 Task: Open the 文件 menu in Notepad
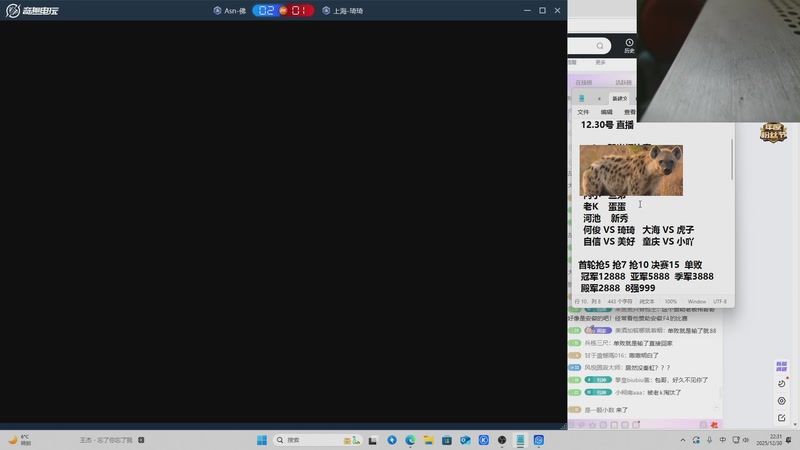tap(583, 112)
